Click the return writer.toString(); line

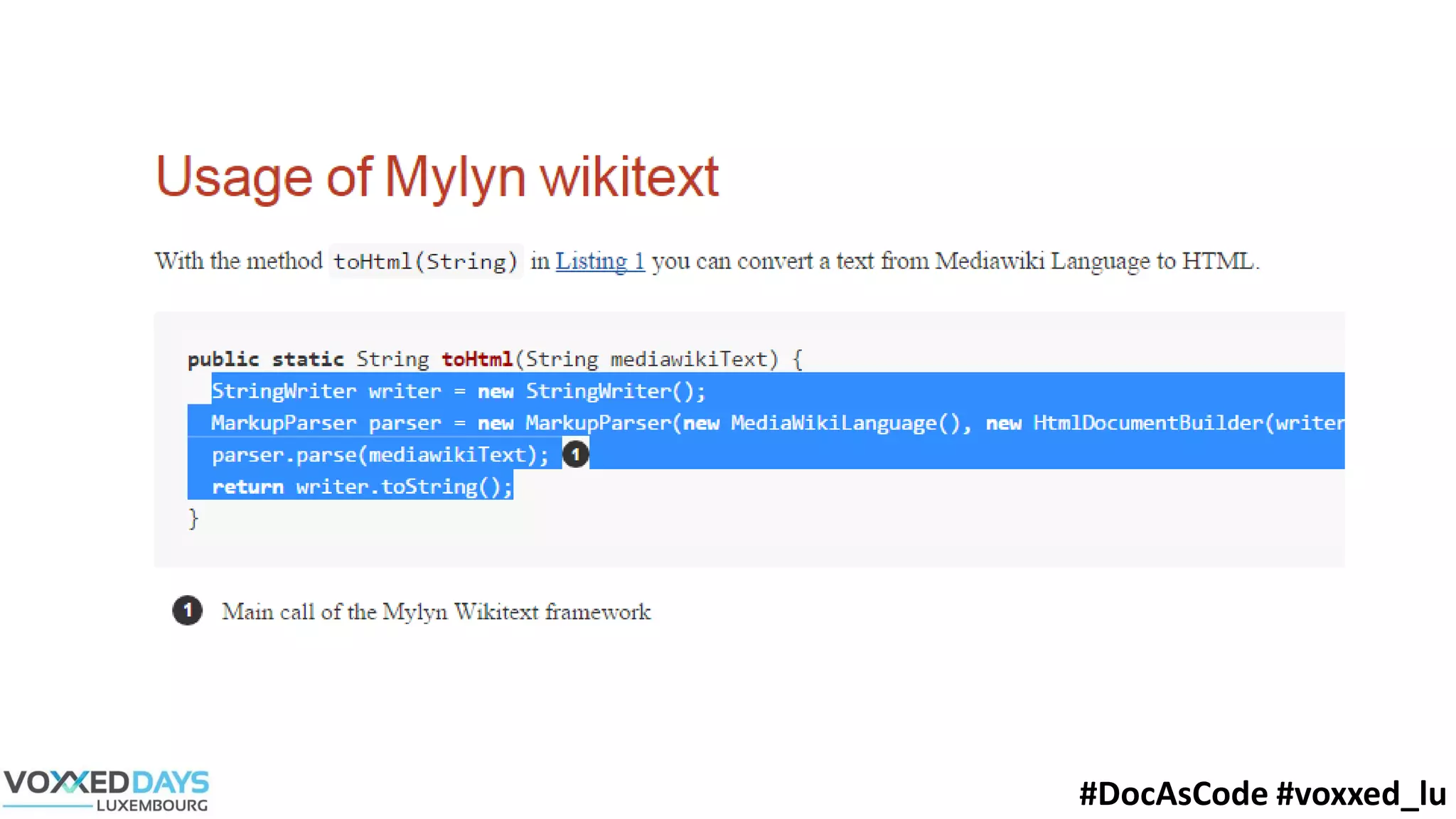(362, 487)
